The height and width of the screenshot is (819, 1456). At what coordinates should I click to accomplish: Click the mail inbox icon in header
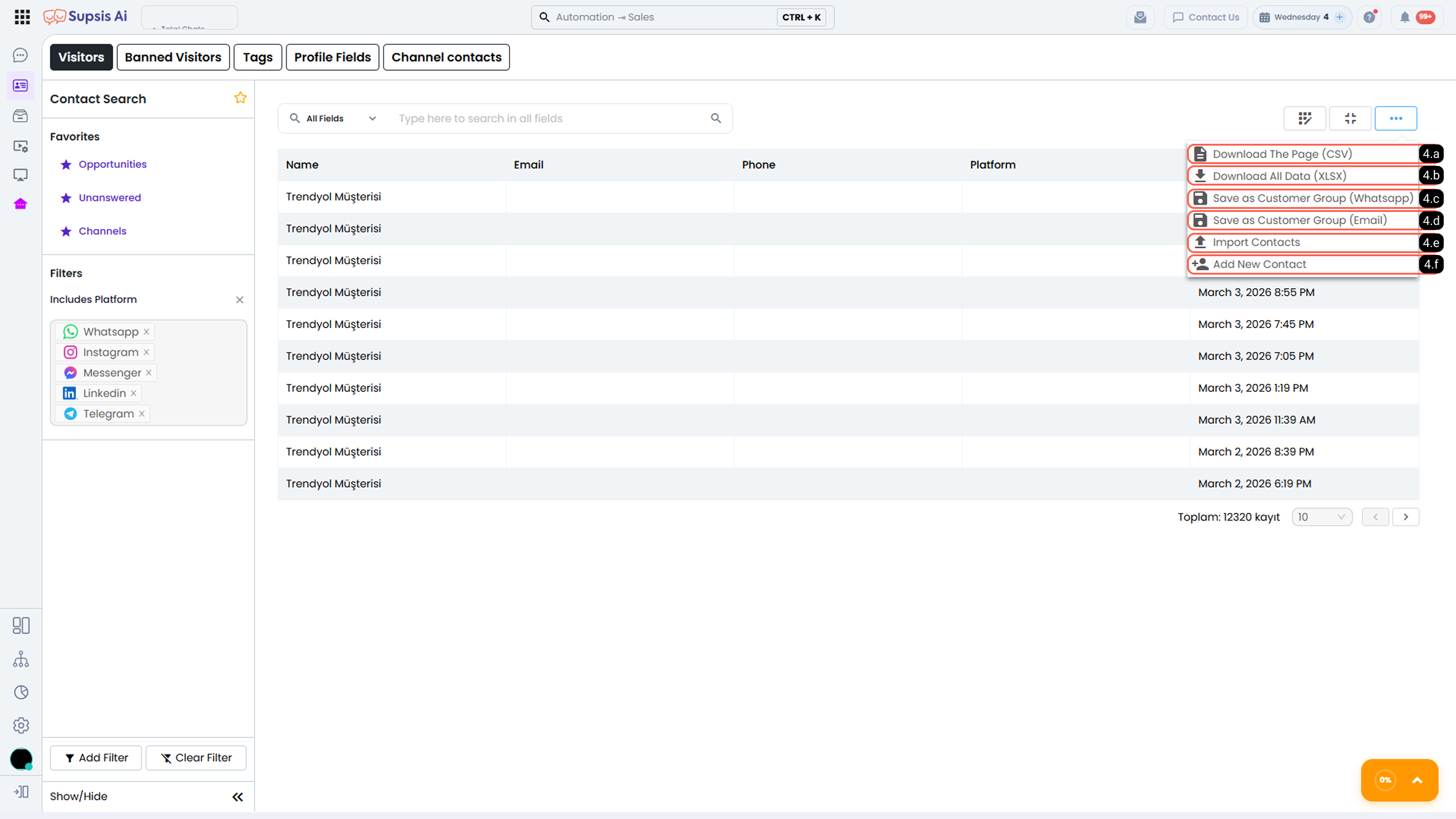tap(1140, 17)
